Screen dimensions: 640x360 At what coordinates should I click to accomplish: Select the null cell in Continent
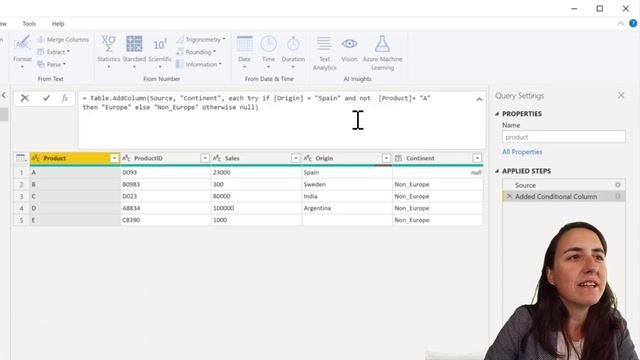pos(438,173)
